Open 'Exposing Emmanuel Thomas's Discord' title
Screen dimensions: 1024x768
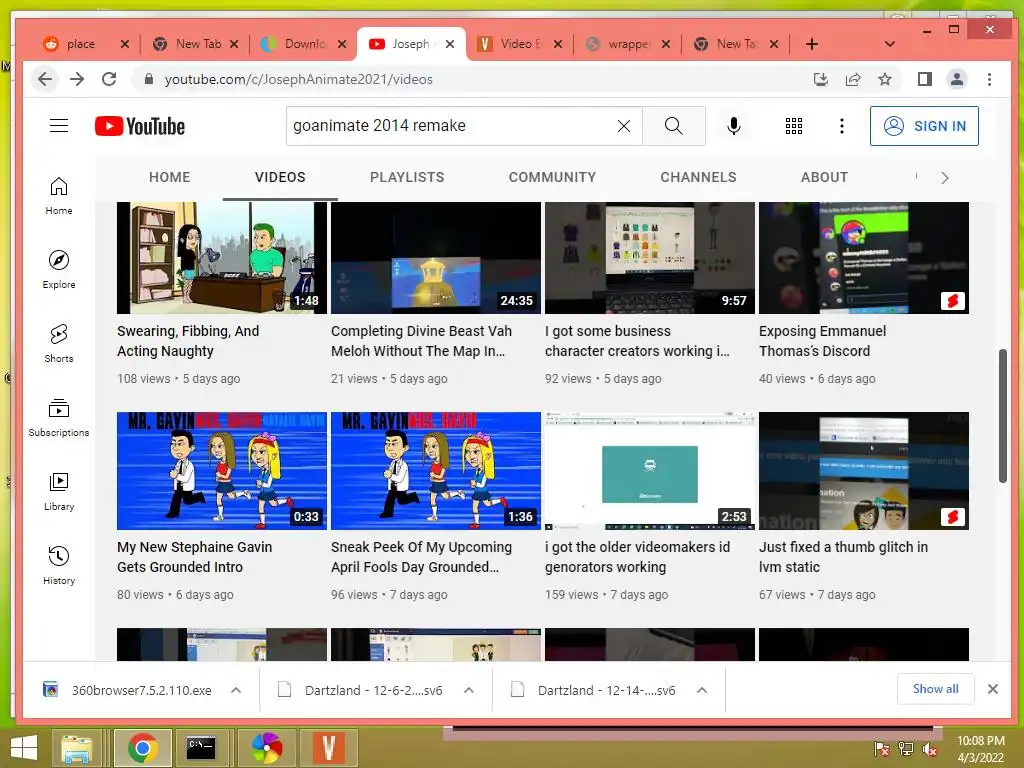click(822, 341)
